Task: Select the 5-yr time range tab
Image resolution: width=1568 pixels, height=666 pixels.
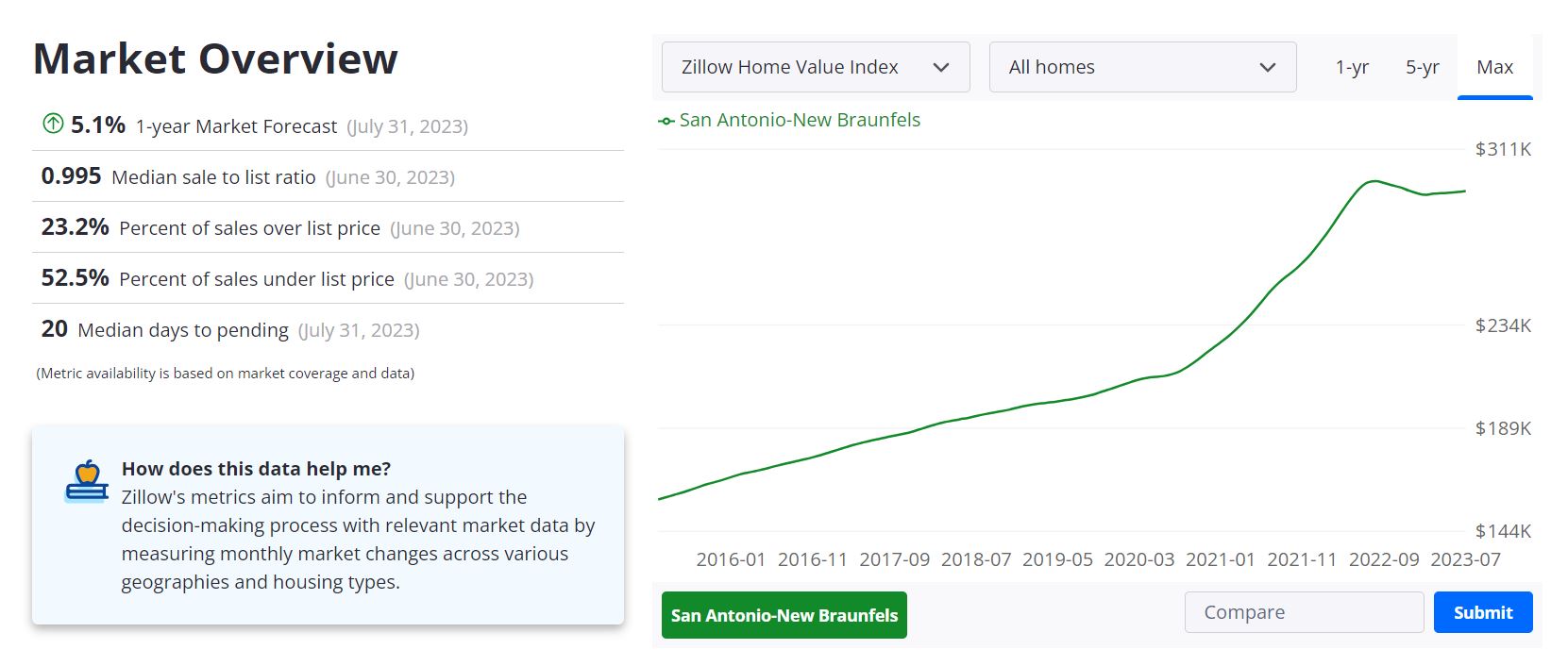Action: pyautogui.click(x=1422, y=67)
